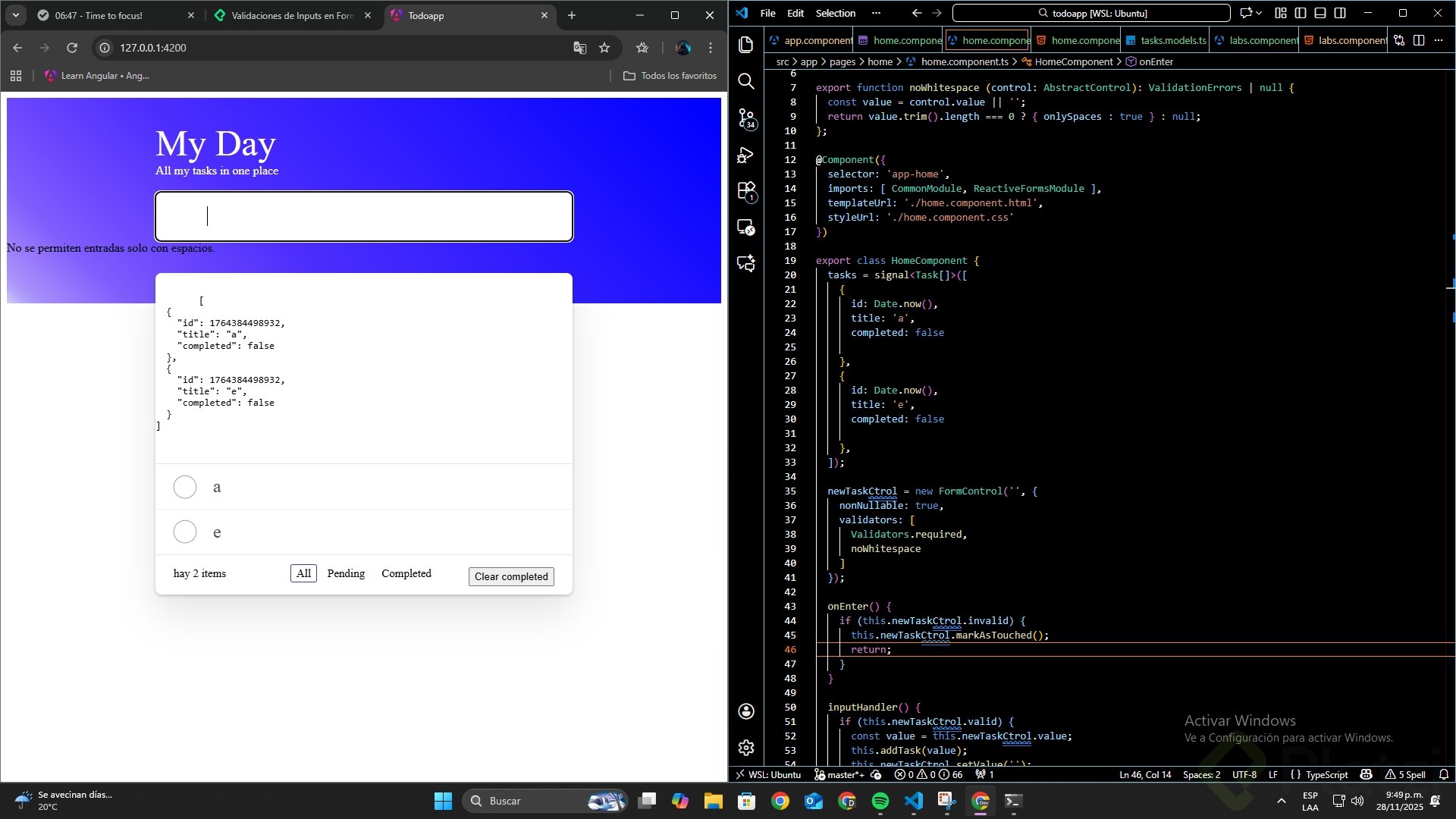Open Source Control with 34 changes
The width and height of the screenshot is (1456, 819).
pos(746,118)
